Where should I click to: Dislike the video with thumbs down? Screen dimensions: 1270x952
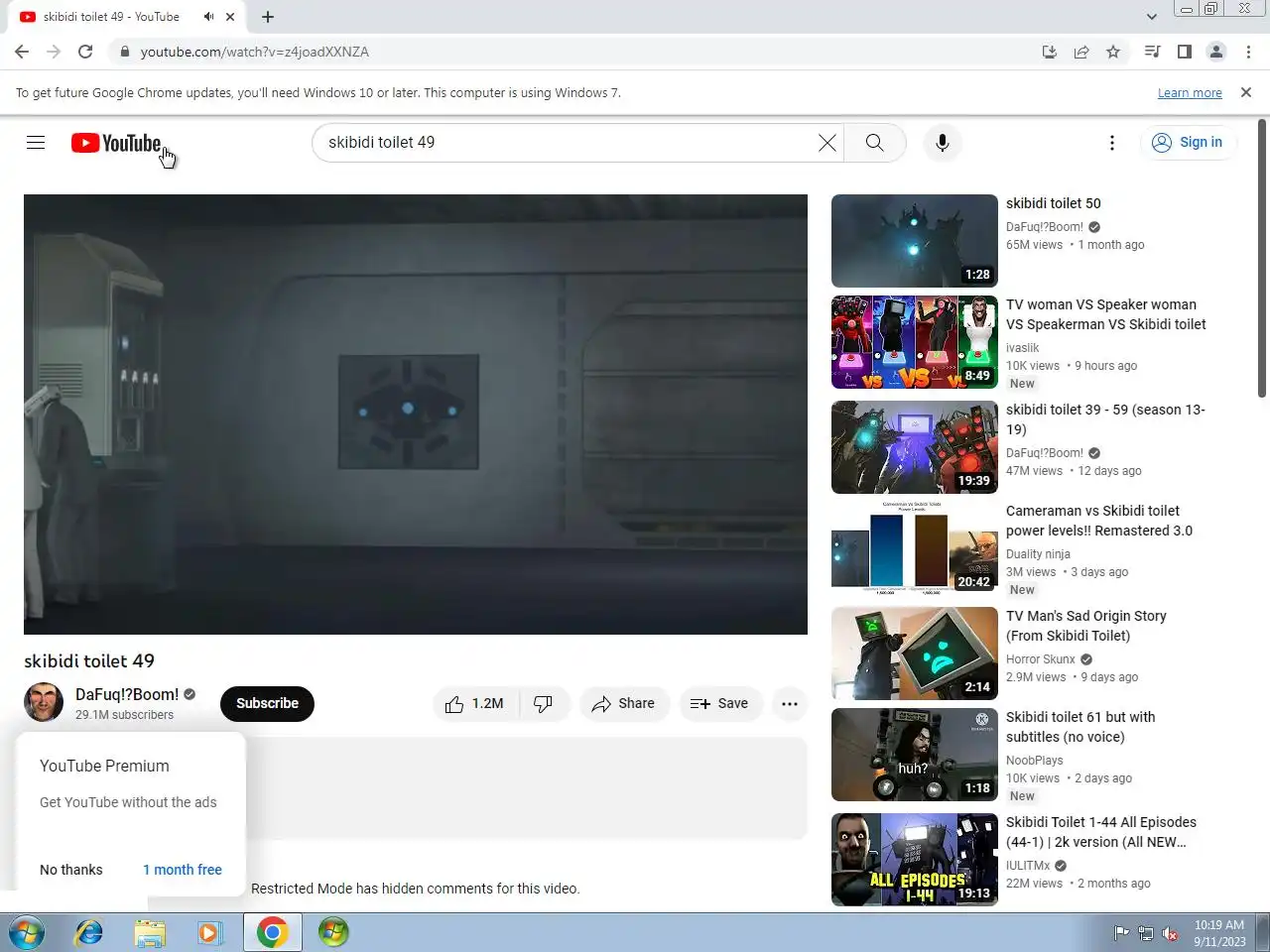click(544, 703)
